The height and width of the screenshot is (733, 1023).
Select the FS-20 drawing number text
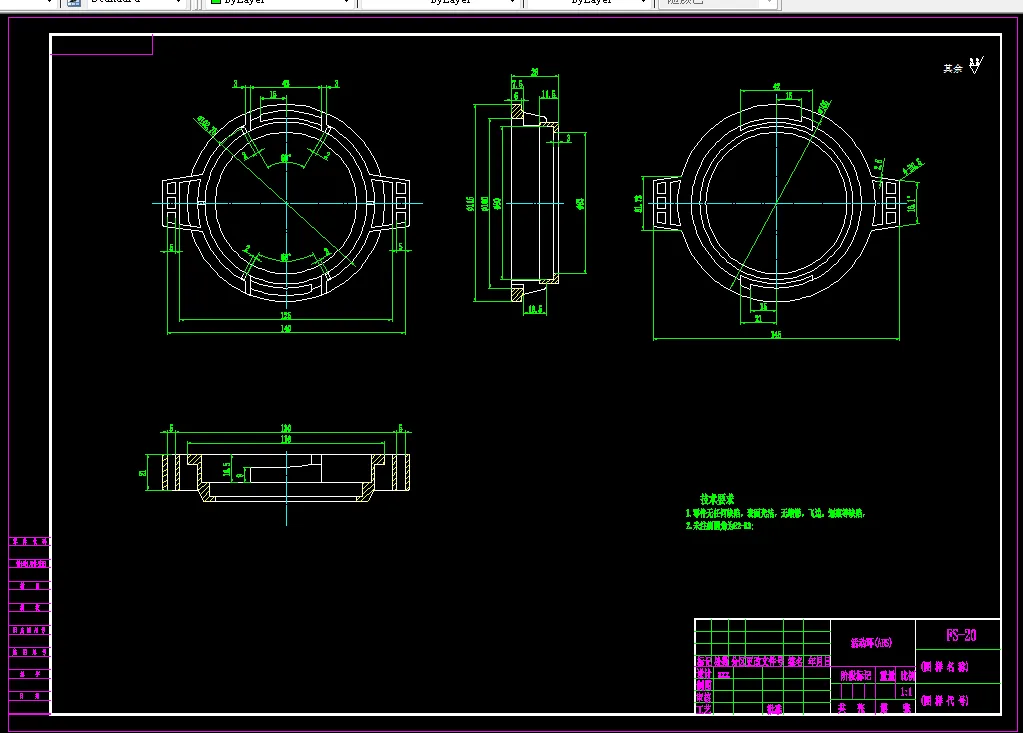point(961,635)
